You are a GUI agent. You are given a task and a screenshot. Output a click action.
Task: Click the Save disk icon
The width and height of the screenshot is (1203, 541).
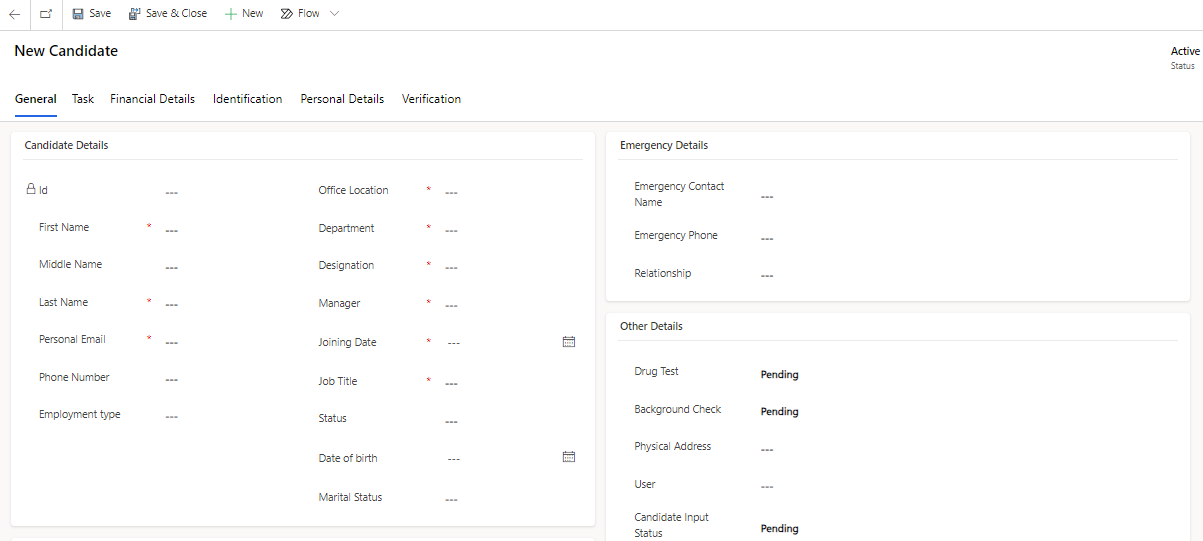78,14
